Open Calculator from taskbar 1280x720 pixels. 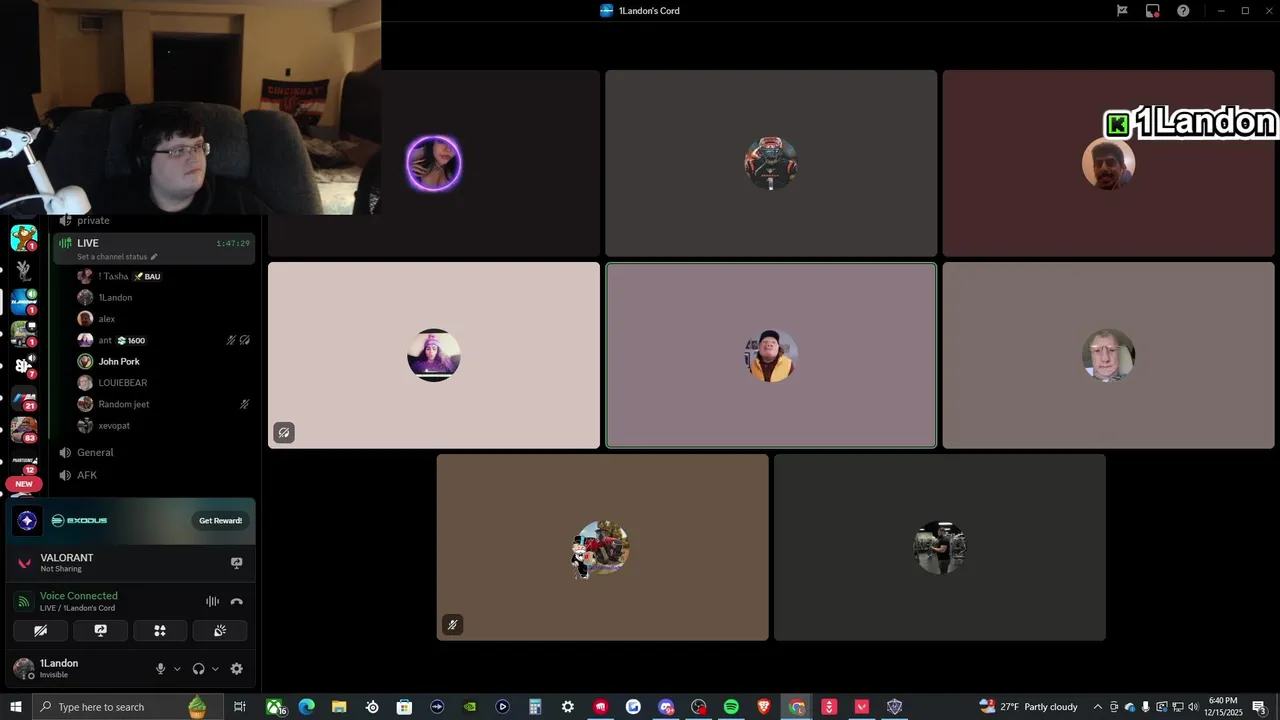[535, 707]
